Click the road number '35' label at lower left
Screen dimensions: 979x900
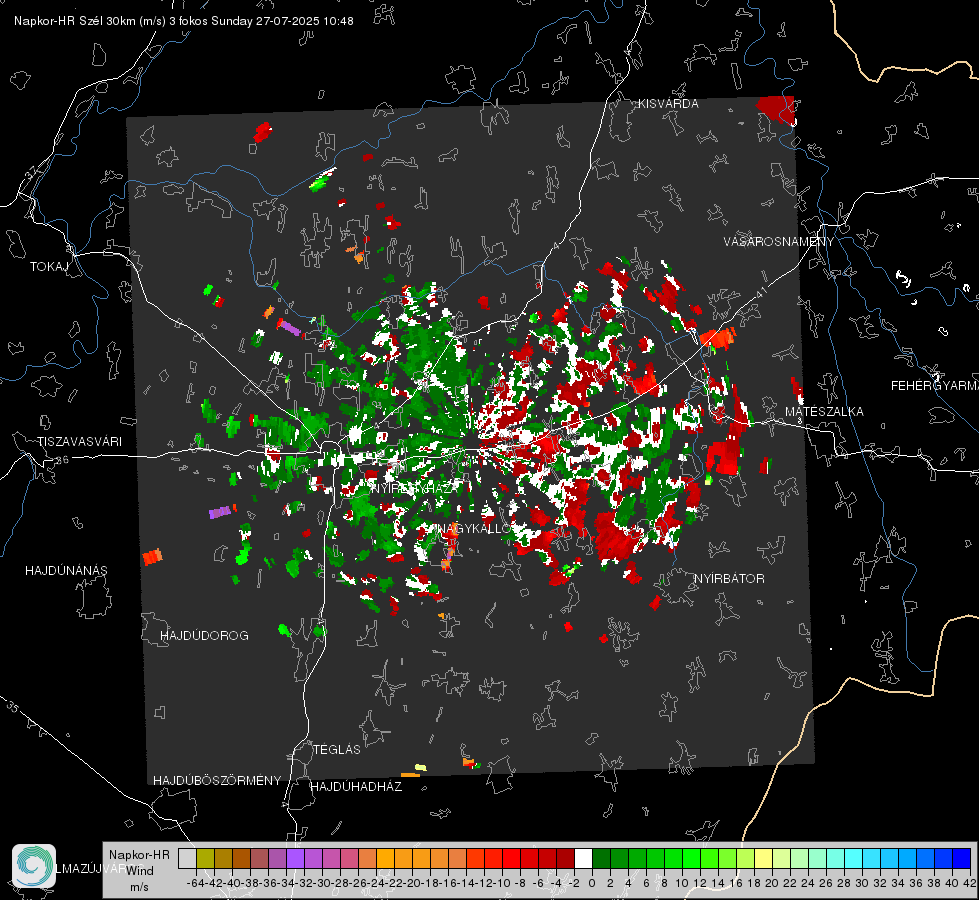13,708
